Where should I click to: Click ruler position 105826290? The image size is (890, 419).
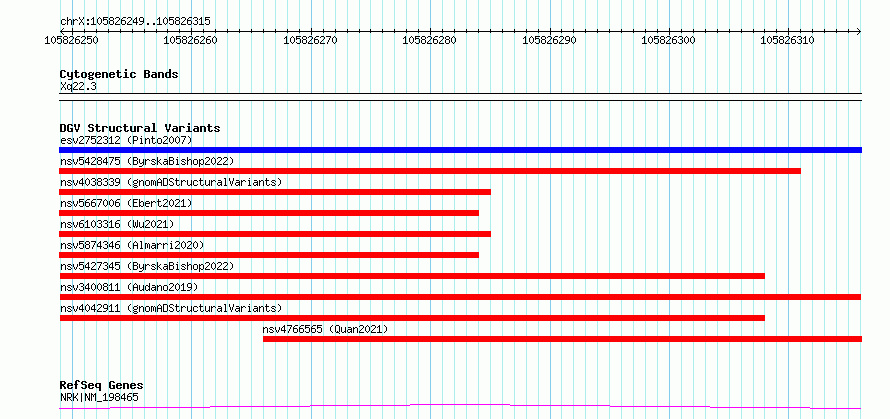(549, 40)
